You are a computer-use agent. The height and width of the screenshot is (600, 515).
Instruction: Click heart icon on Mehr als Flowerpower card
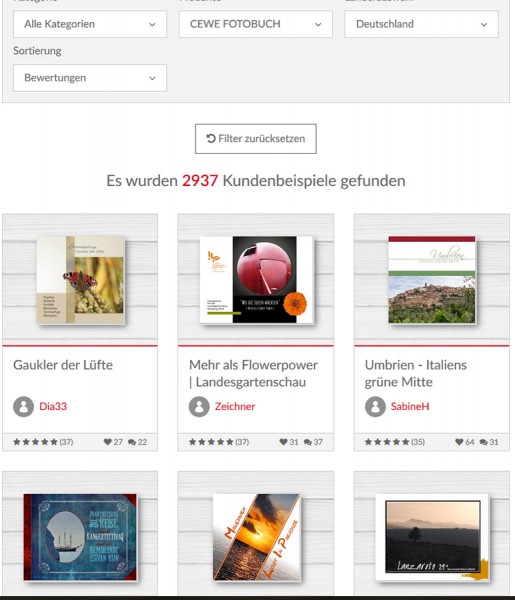(x=284, y=442)
